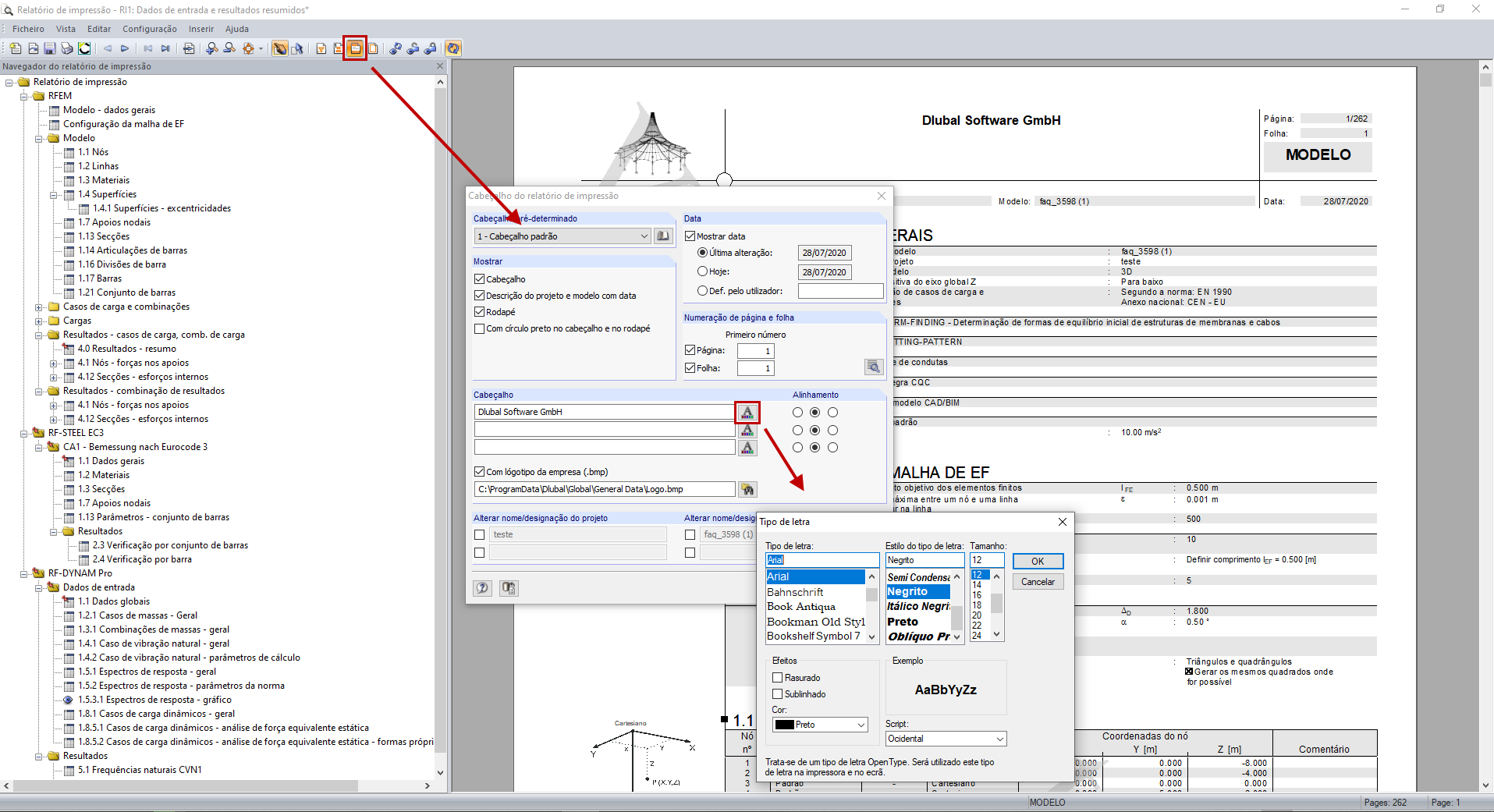
Task: Open Cabeçalho padrão preset dropdown
Action: (x=562, y=236)
